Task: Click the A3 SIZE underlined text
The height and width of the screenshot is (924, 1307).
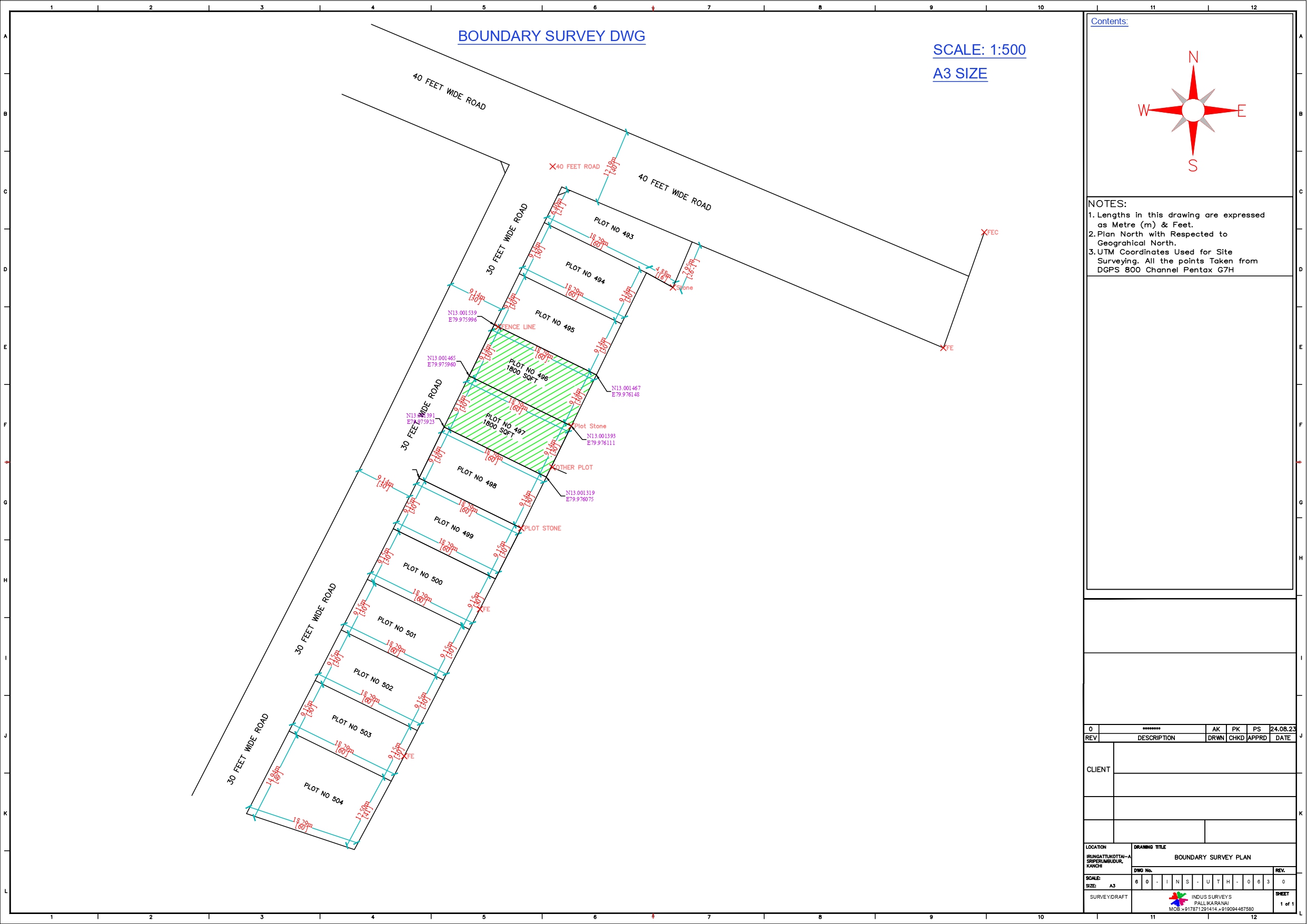Action: (x=960, y=74)
